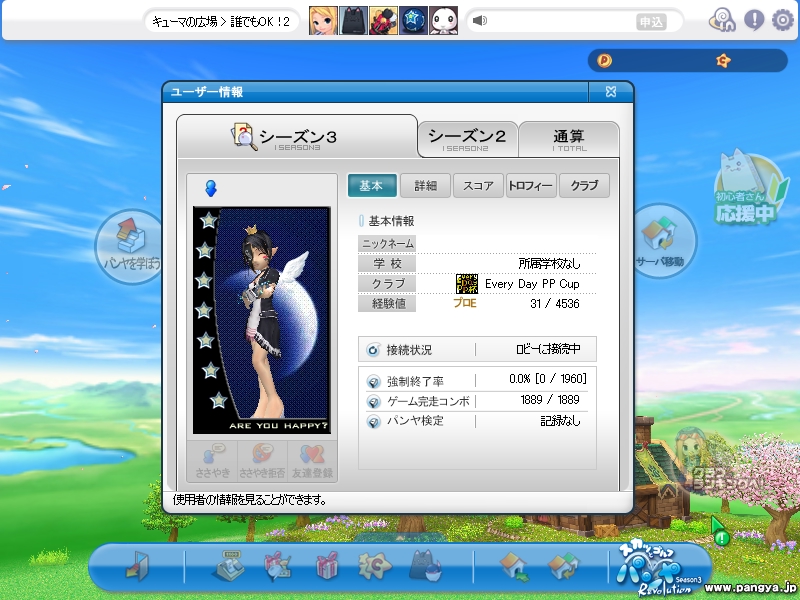Click the ロビーに接続中 status text

pos(548,349)
